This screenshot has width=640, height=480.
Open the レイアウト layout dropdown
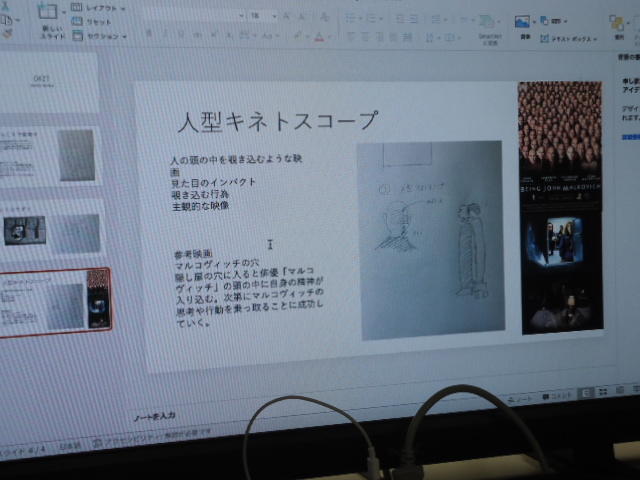pyautogui.click(x=98, y=8)
